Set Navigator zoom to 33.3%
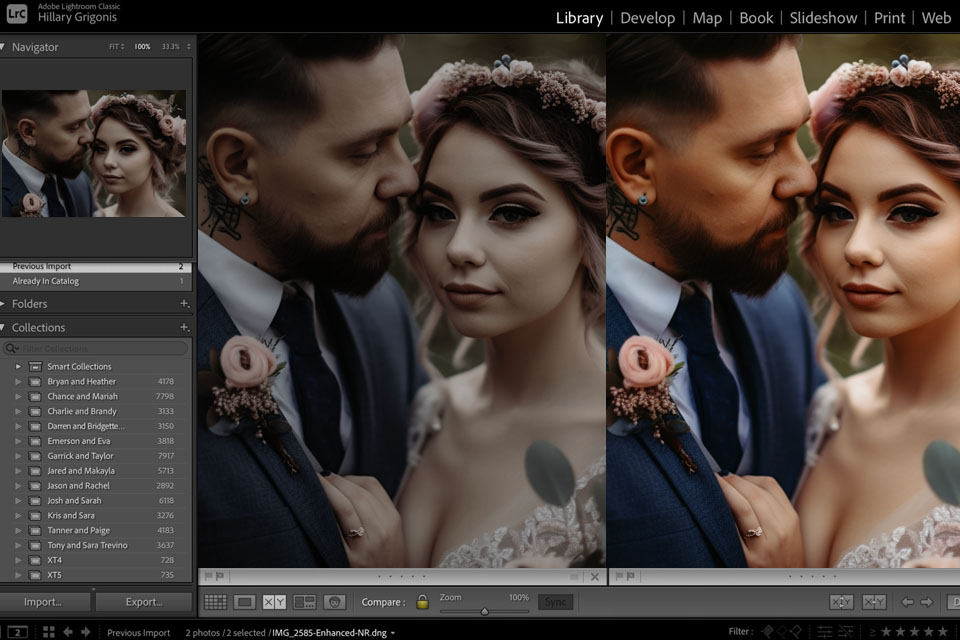 pyautogui.click(x=171, y=47)
